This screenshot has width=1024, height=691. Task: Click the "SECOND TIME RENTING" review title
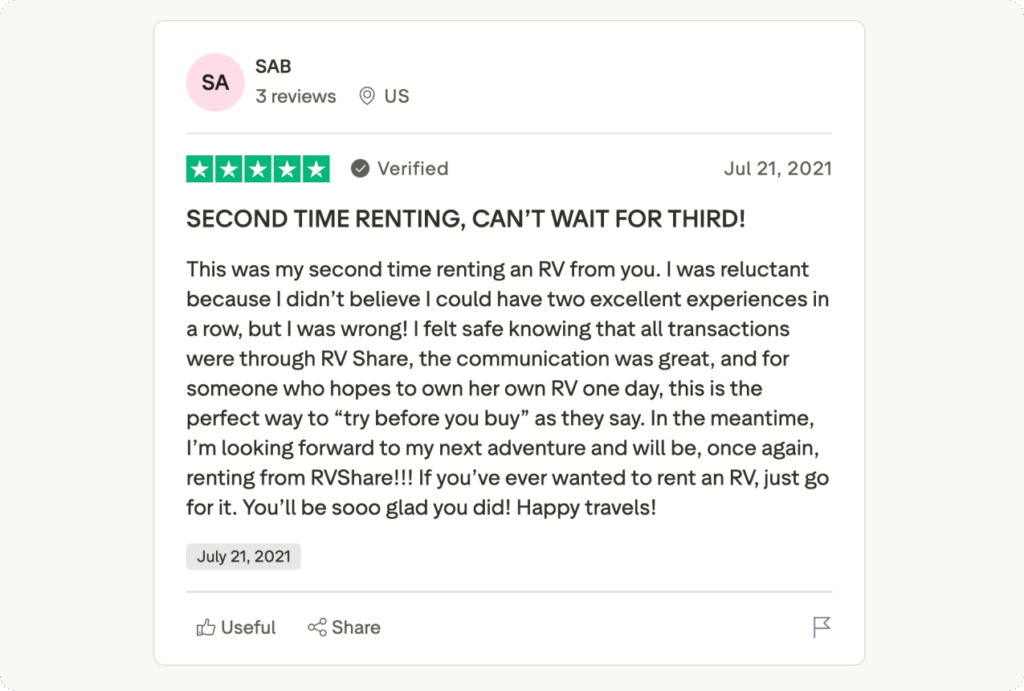465,220
